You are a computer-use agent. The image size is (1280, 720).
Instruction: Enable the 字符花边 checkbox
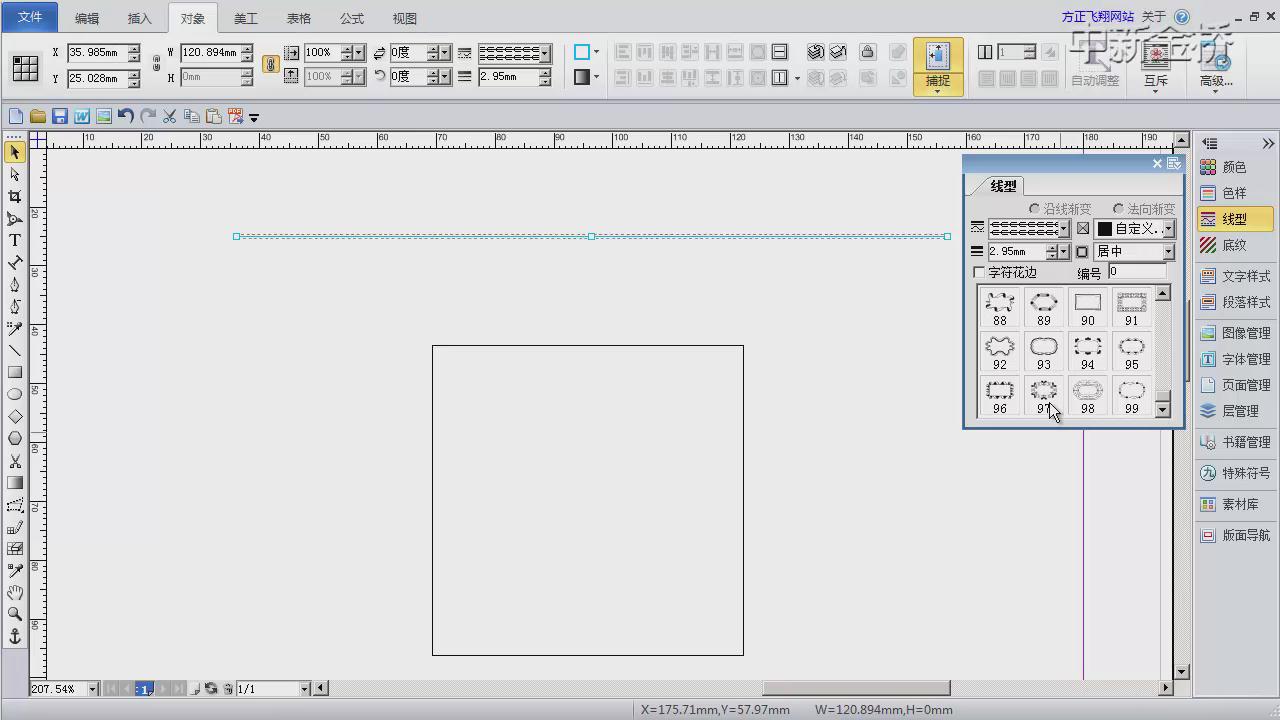tap(979, 272)
